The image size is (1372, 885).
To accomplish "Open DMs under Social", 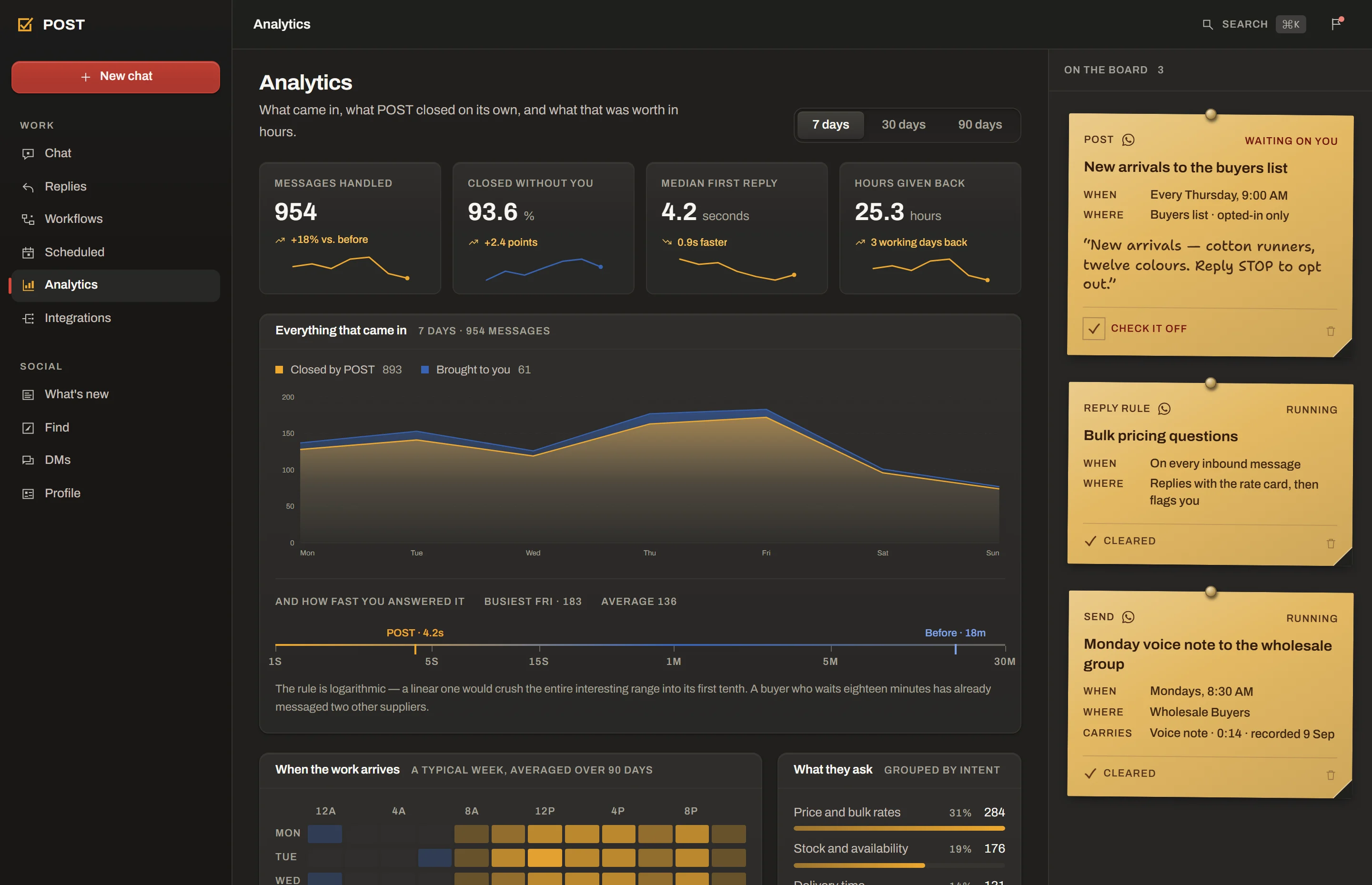I will [x=116, y=460].
